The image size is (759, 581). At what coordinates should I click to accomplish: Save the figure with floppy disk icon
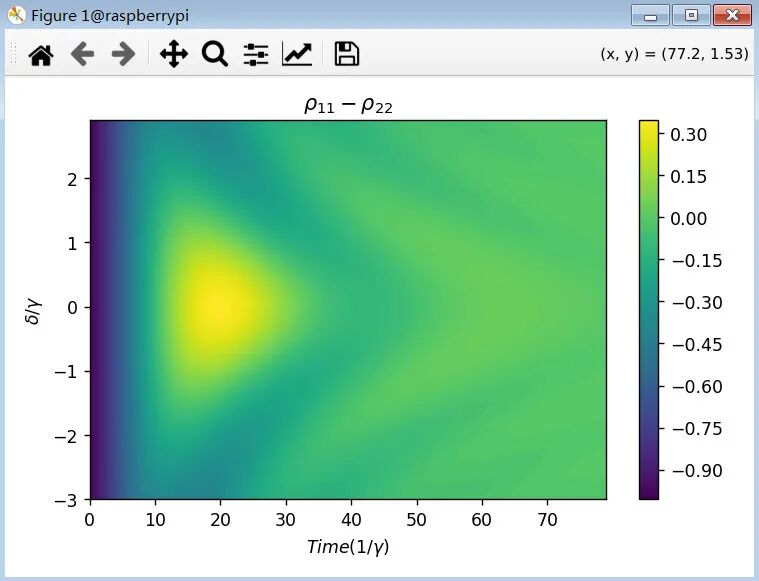(x=347, y=53)
